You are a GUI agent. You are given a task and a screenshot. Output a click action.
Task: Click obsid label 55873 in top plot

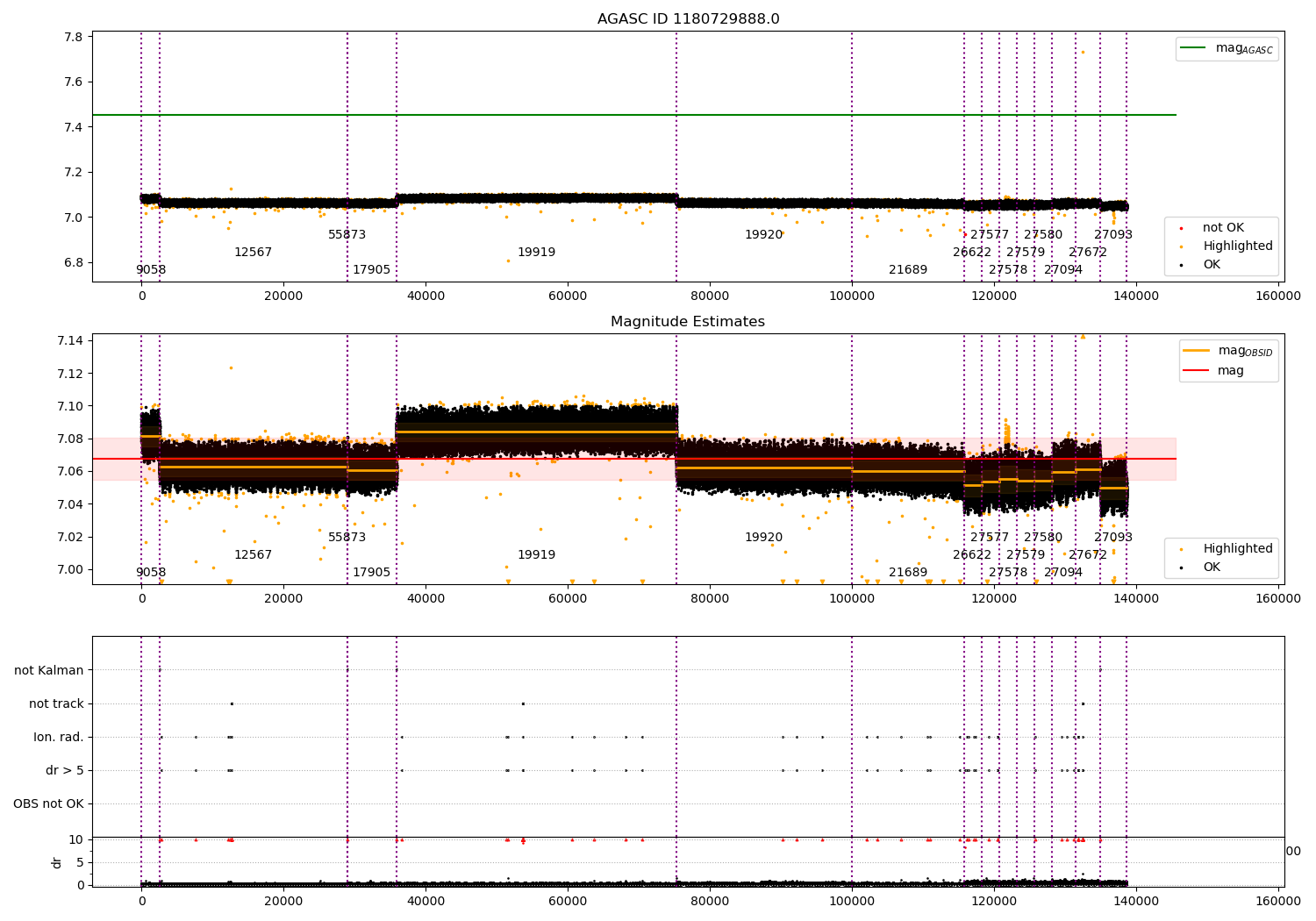(347, 235)
